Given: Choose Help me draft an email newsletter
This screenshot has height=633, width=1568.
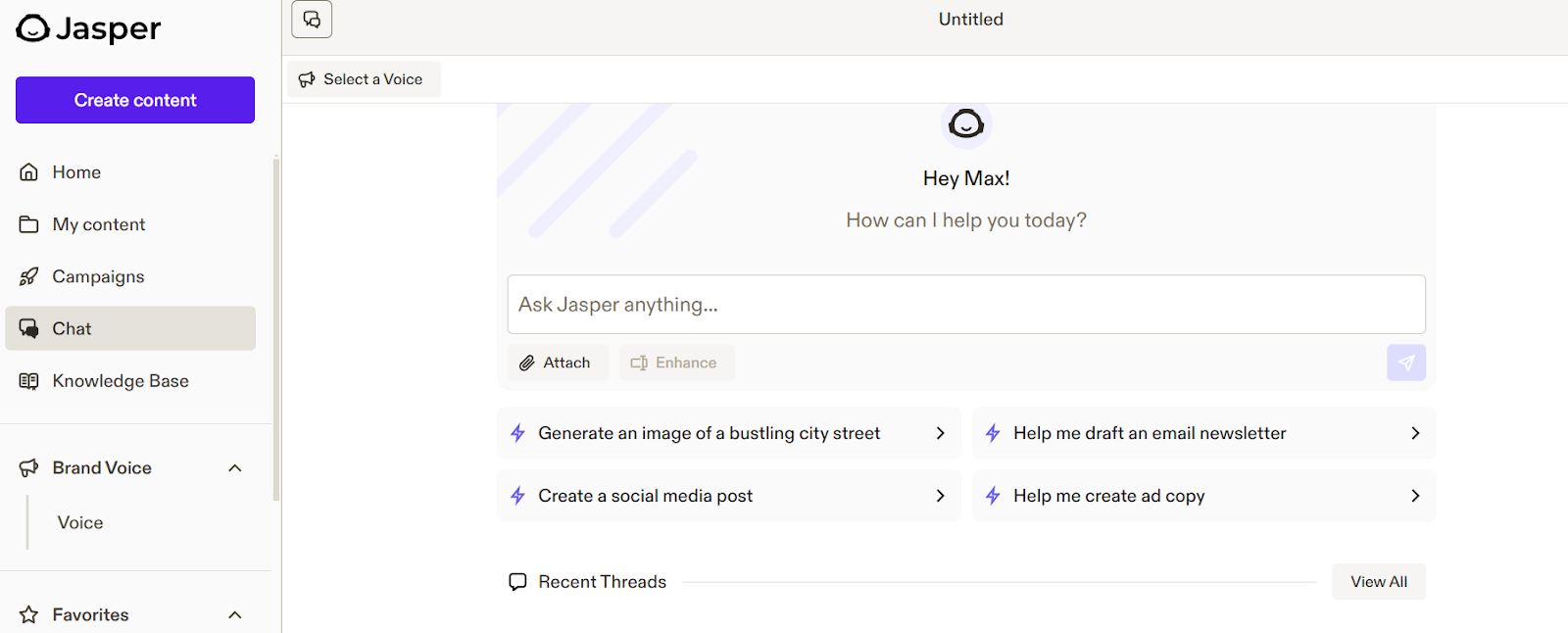Looking at the screenshot, I should (x=1204, y=433).
